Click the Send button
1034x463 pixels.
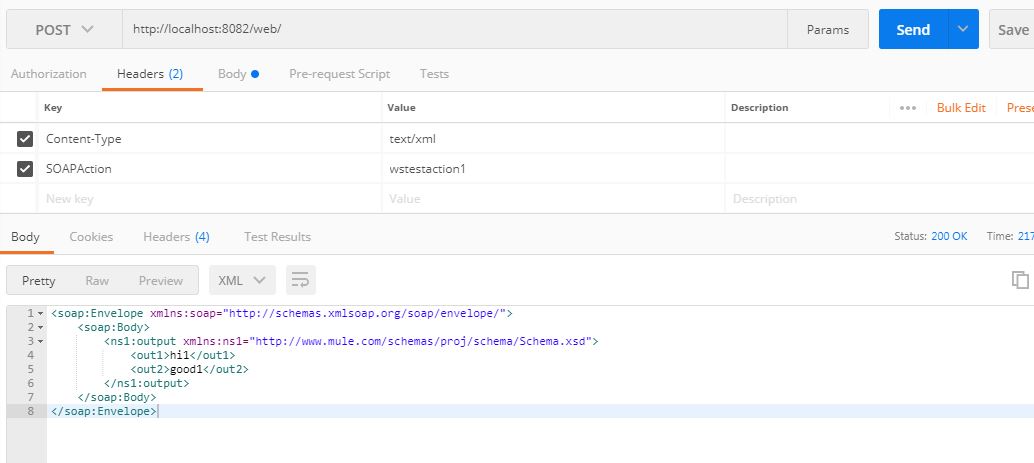[x=913, y=30]
